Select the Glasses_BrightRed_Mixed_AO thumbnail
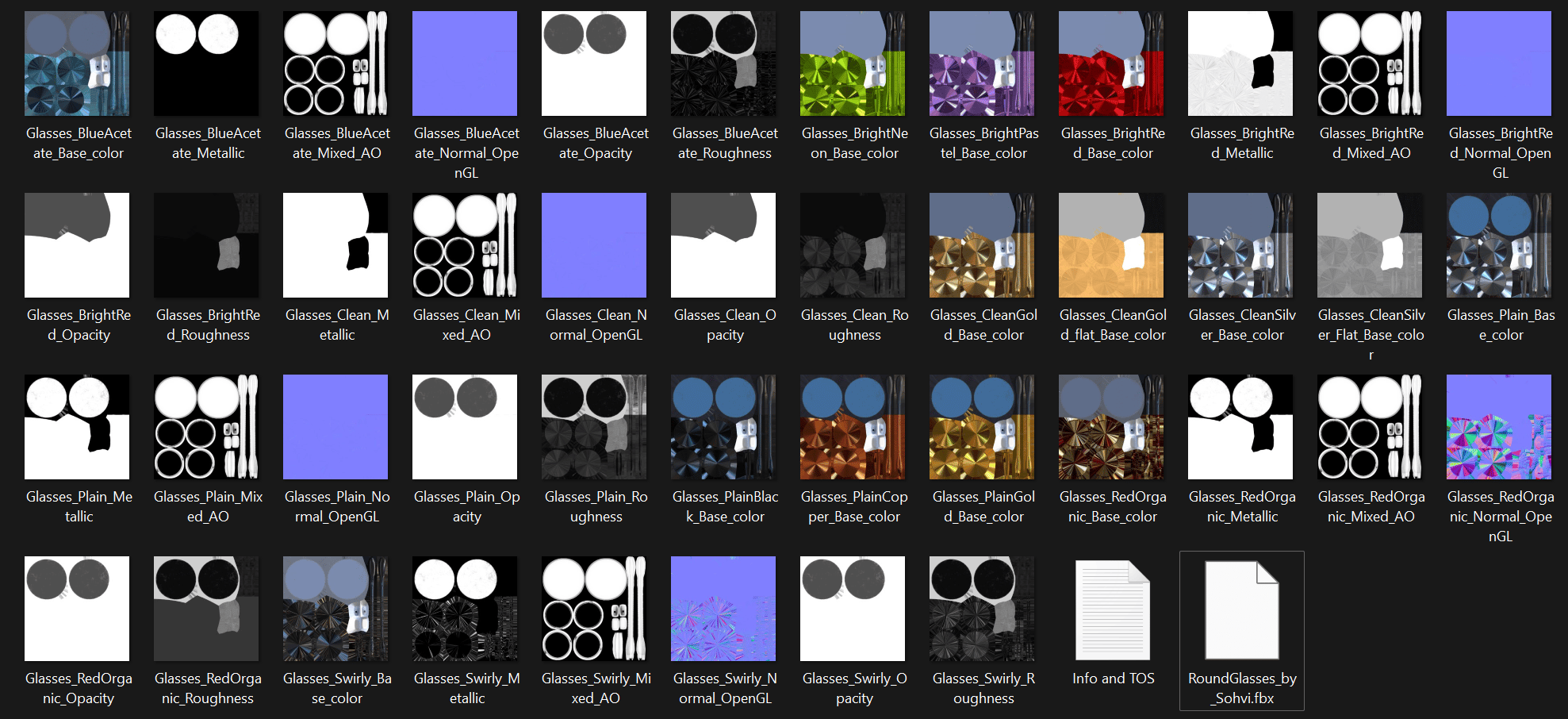The width and height of the screenshot is (1568, 719). click(1370, 63)
